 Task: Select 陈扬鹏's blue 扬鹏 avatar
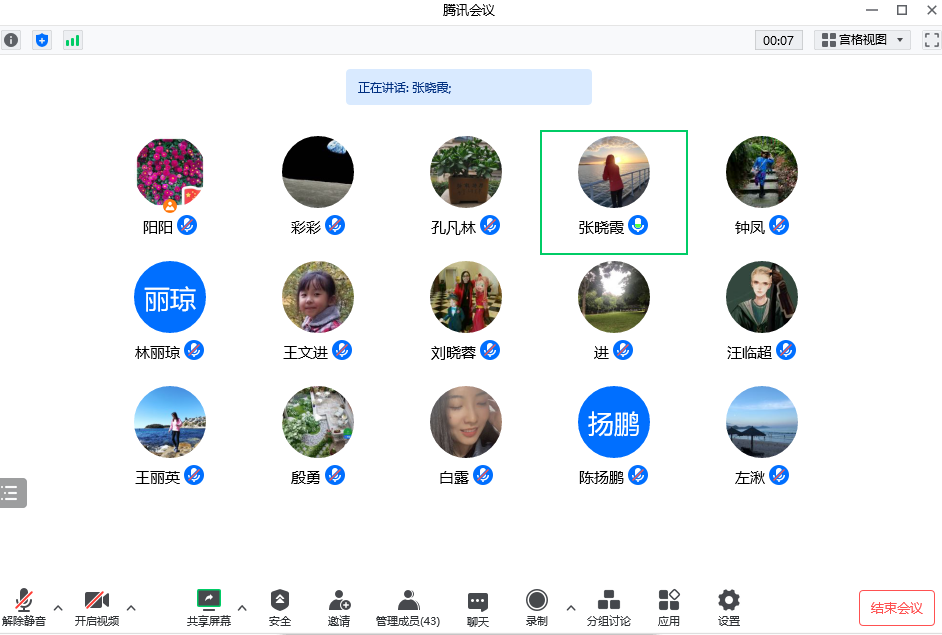[614, 422]
